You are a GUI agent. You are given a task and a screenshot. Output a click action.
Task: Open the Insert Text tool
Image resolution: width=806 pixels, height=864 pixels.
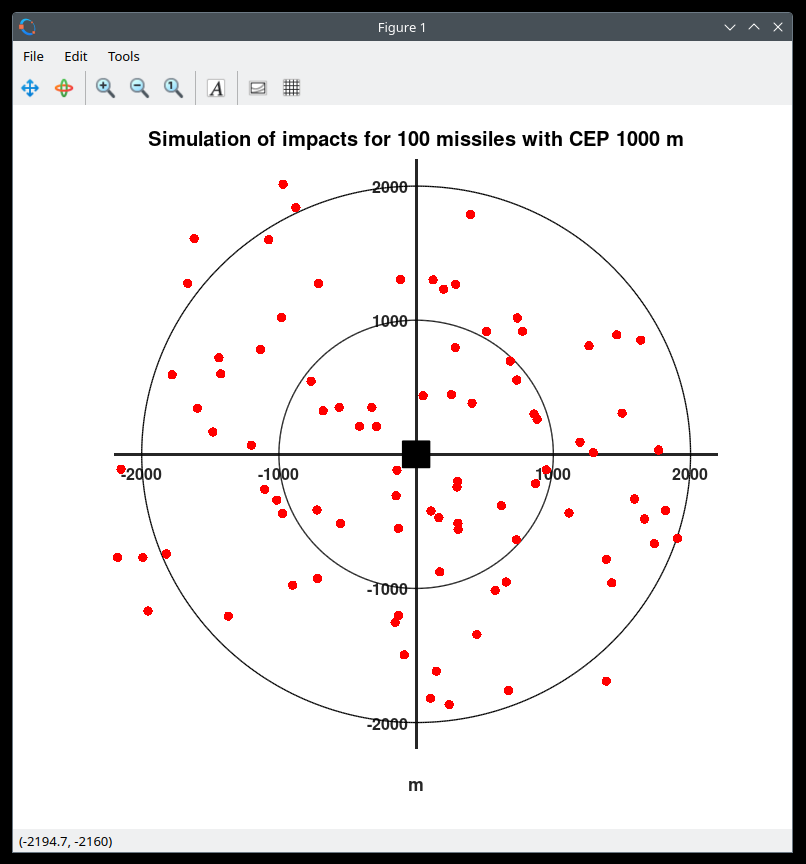point(216,88)
